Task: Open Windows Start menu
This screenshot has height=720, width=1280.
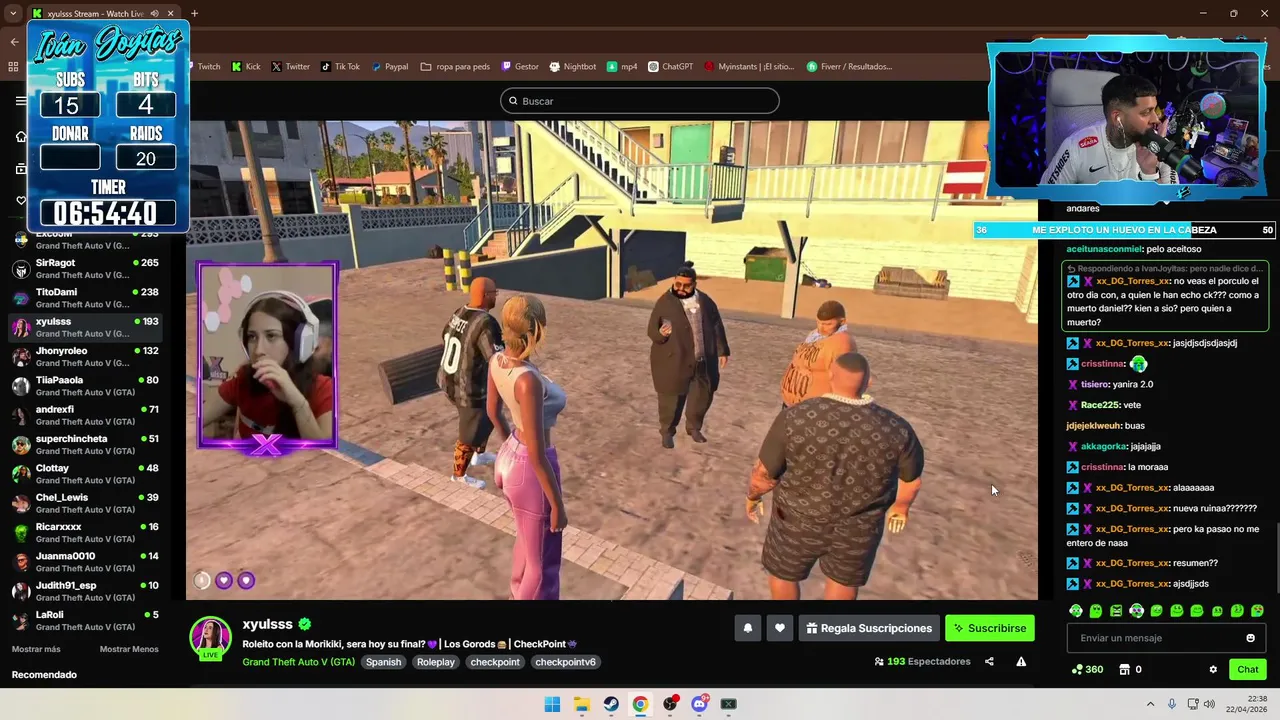Action: pyautogui.click(x=552, y=704)
